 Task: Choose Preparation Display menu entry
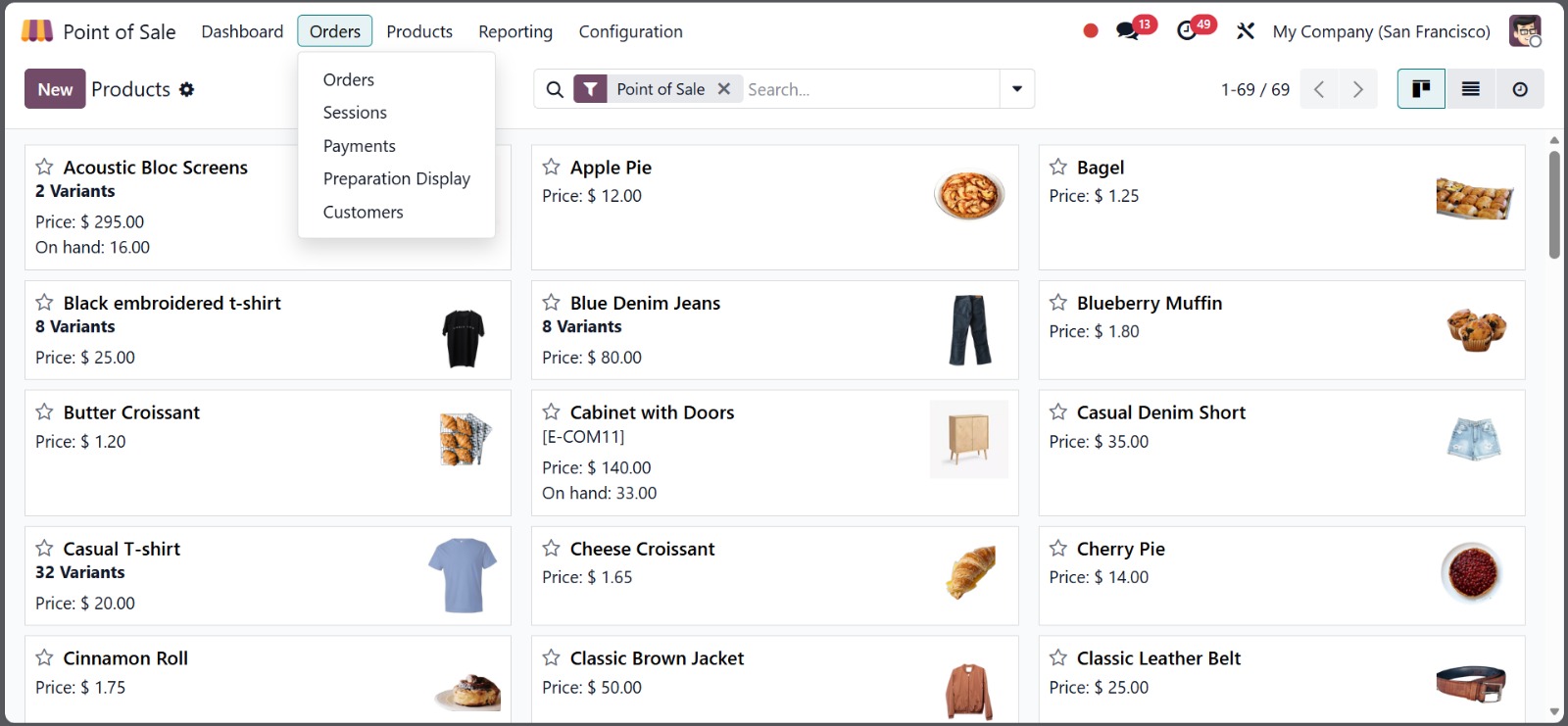point(397,178)
